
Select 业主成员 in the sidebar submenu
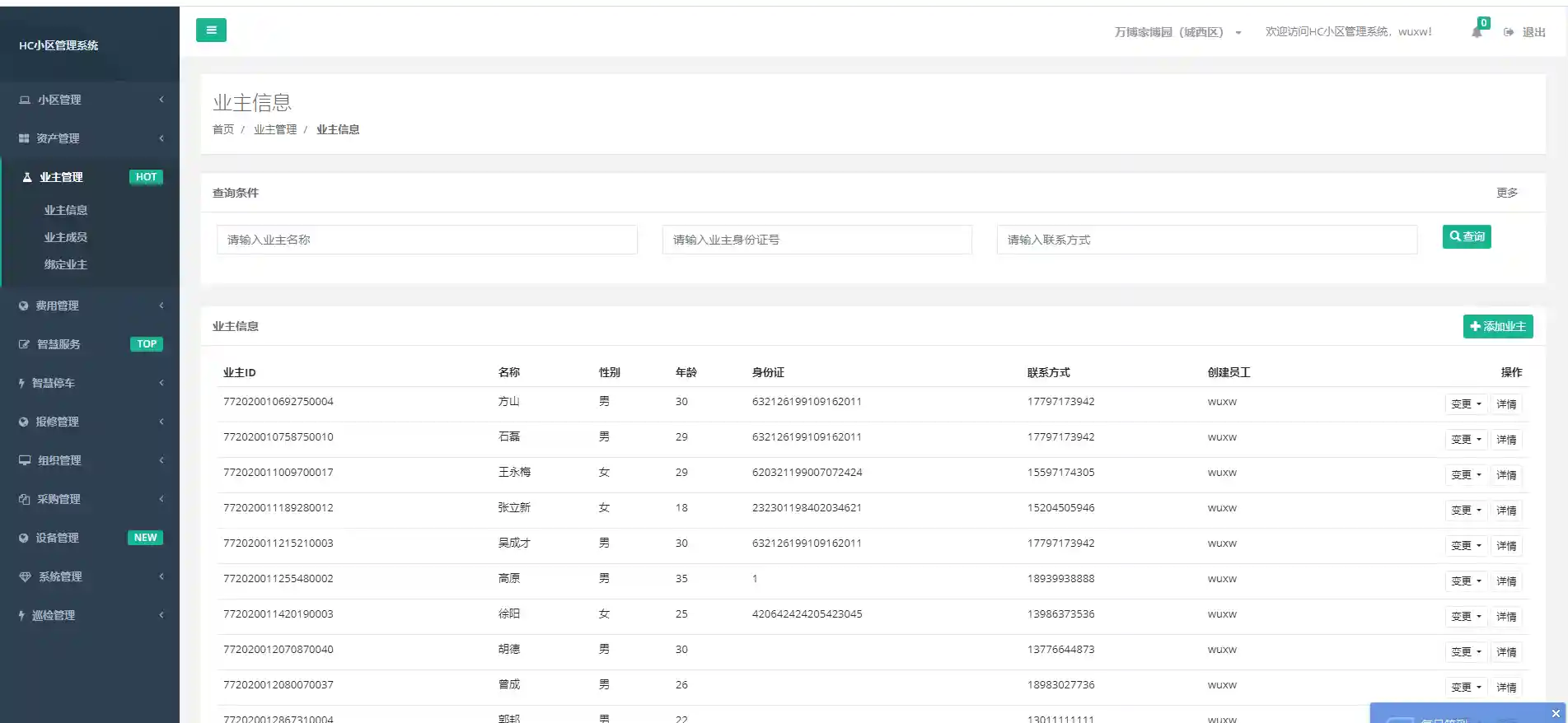pos(66,237)
